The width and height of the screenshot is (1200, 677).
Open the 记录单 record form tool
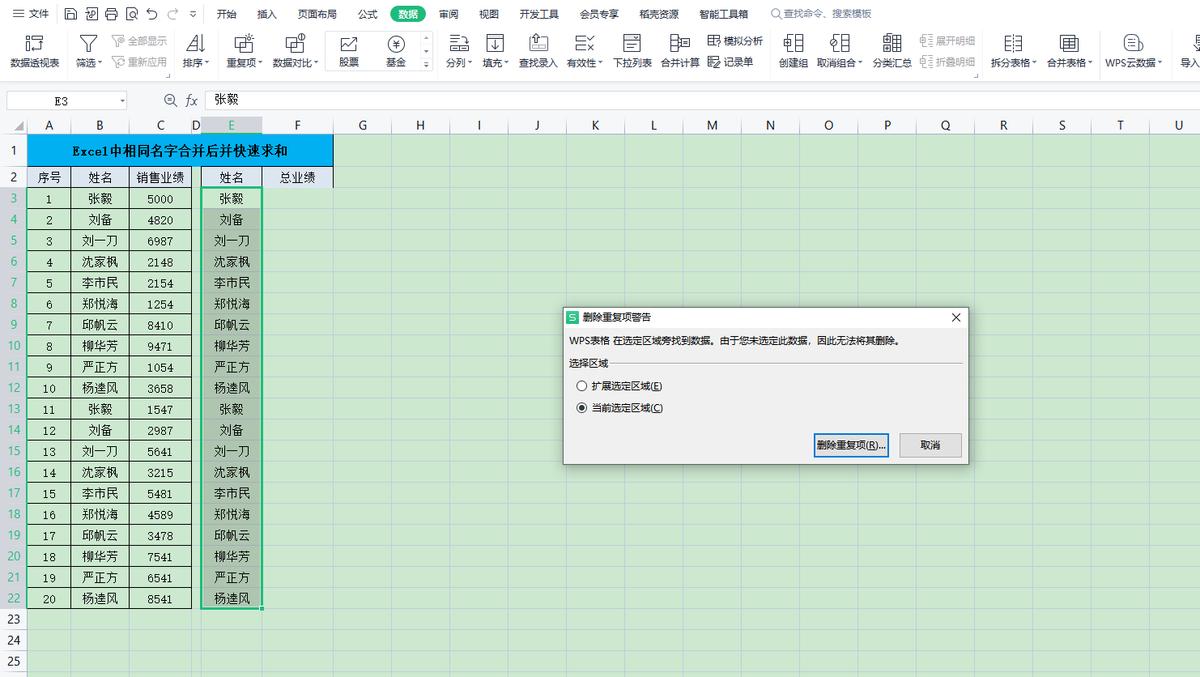(x=733, y=61)
